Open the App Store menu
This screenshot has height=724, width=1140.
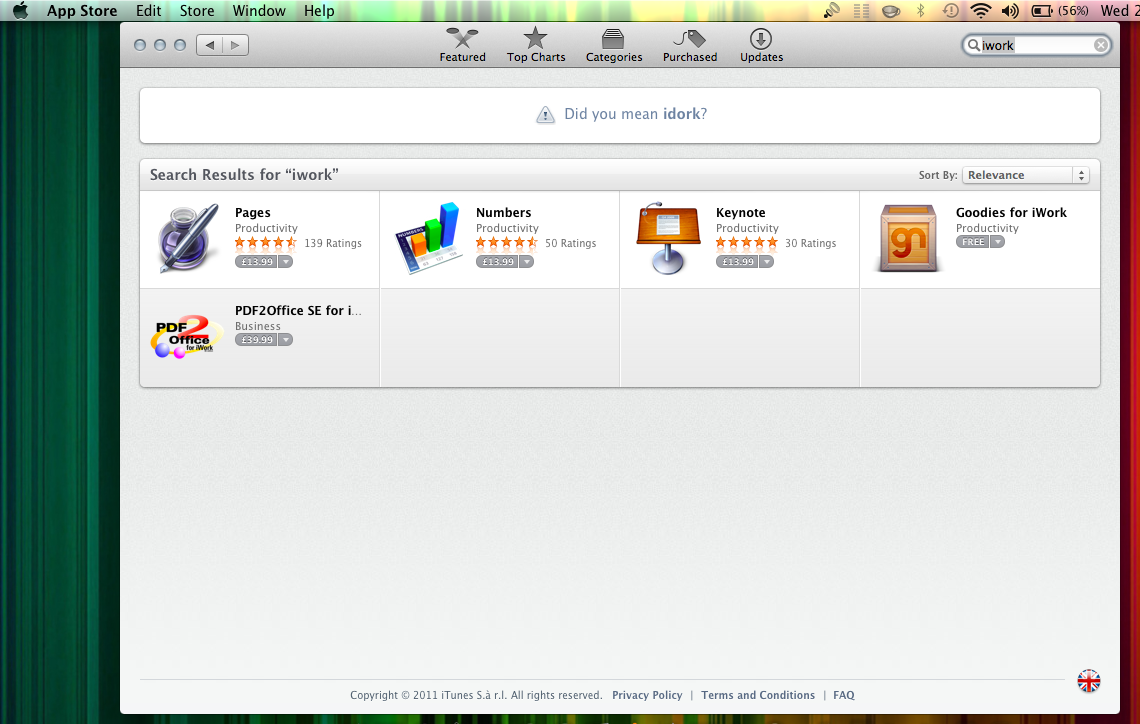[81, 10]
